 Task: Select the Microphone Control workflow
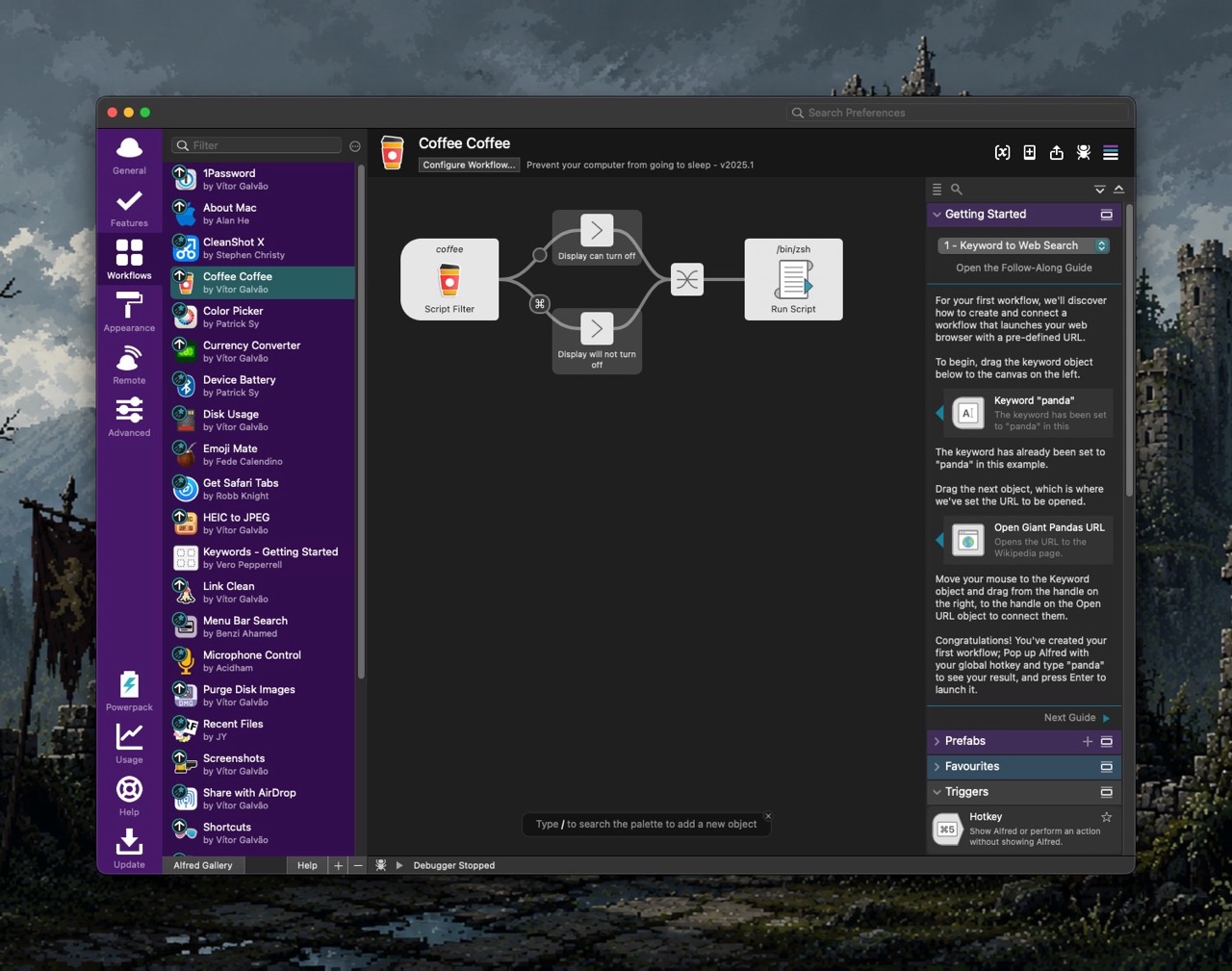click(264, 661)
